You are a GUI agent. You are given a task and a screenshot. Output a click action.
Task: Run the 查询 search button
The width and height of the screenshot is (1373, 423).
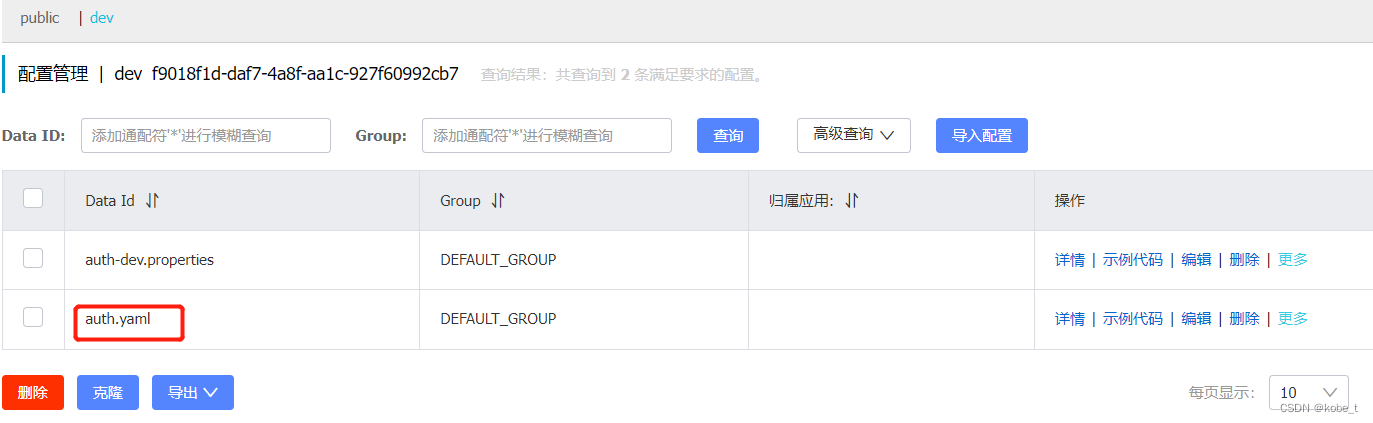pyautogui.click(x=728, y=135)
